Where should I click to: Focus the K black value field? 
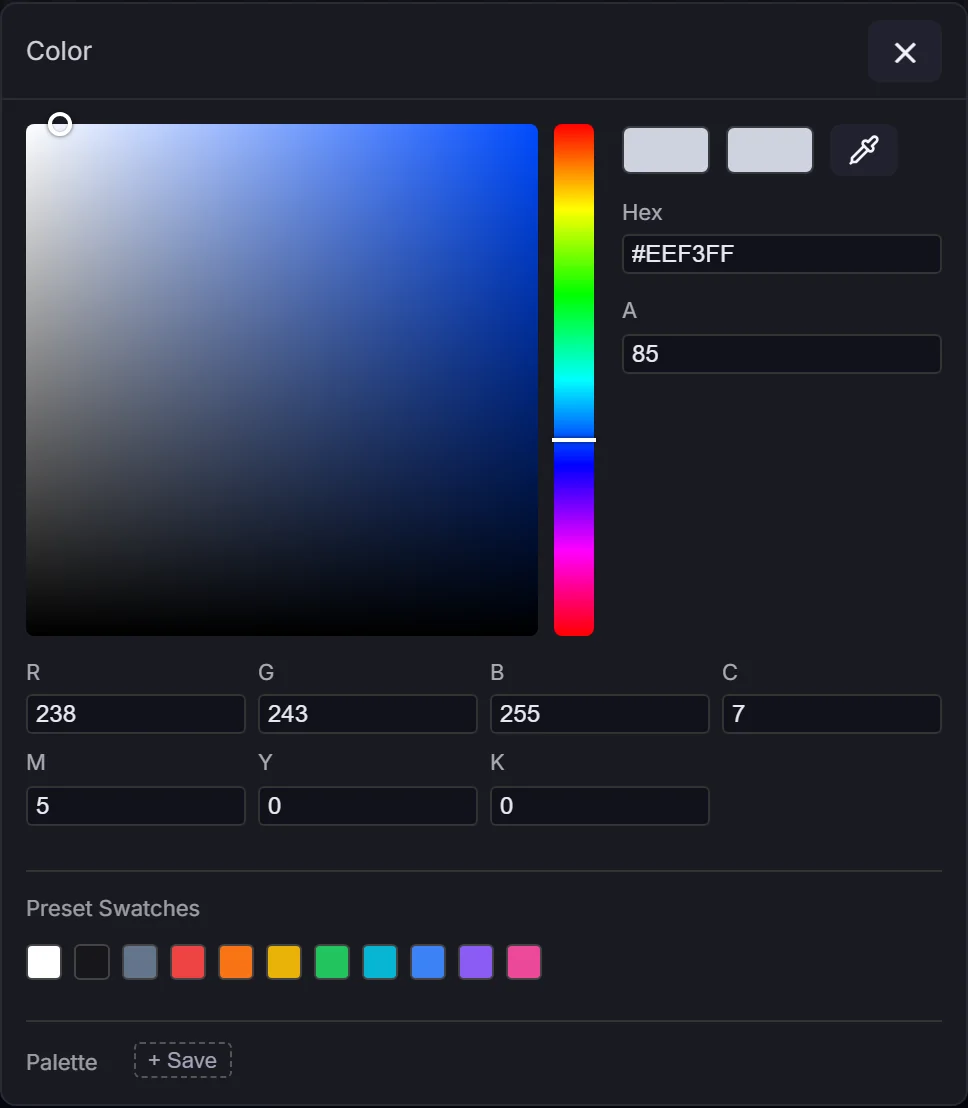[x=600, y=806]
